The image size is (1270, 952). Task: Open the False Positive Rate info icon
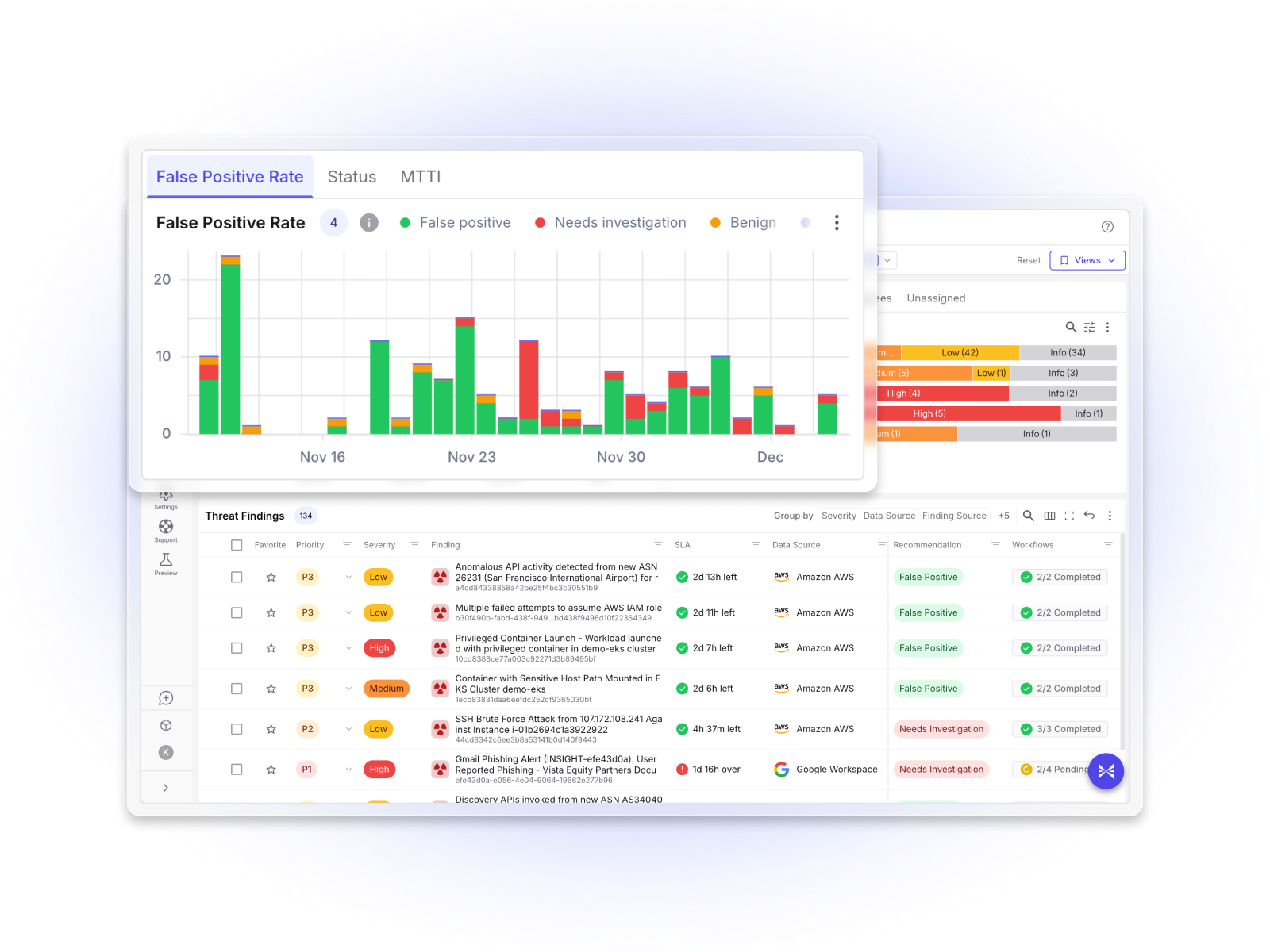pos(369,223)
